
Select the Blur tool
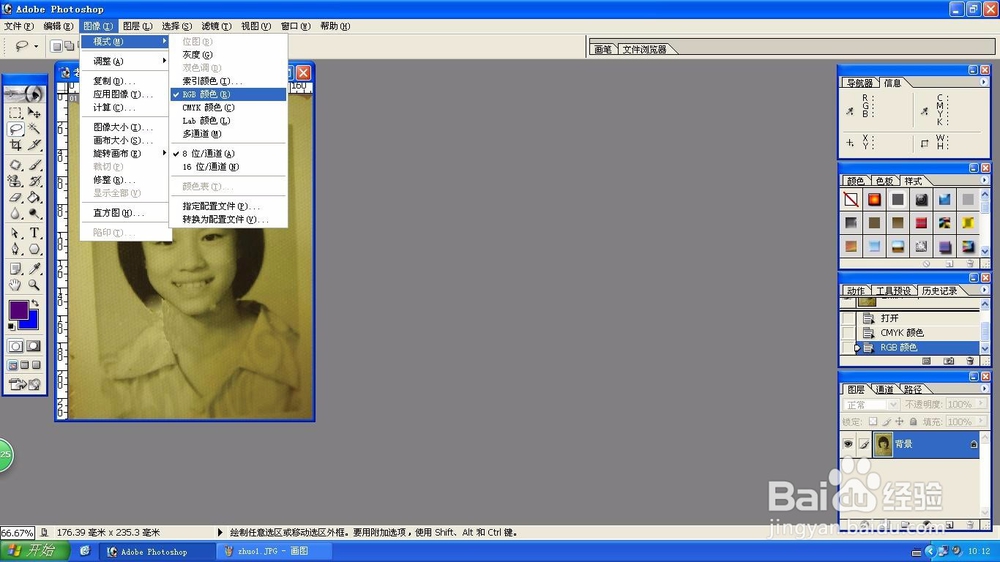tap(16, 214)
